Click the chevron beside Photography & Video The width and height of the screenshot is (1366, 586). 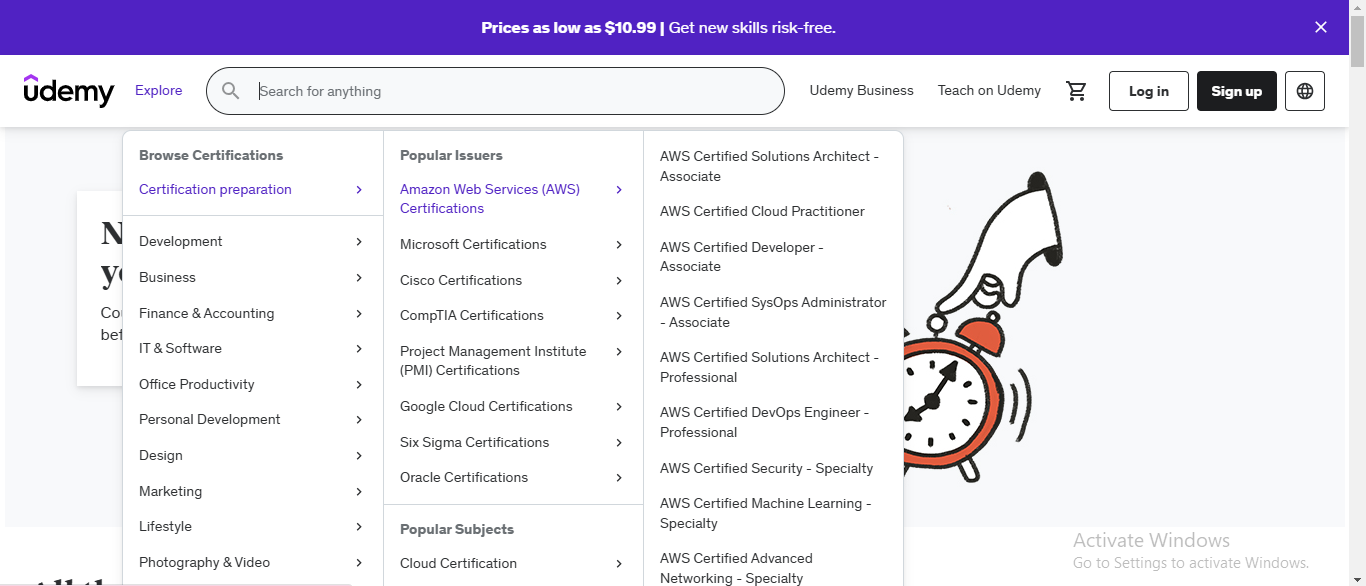click(x=359, y=563)
